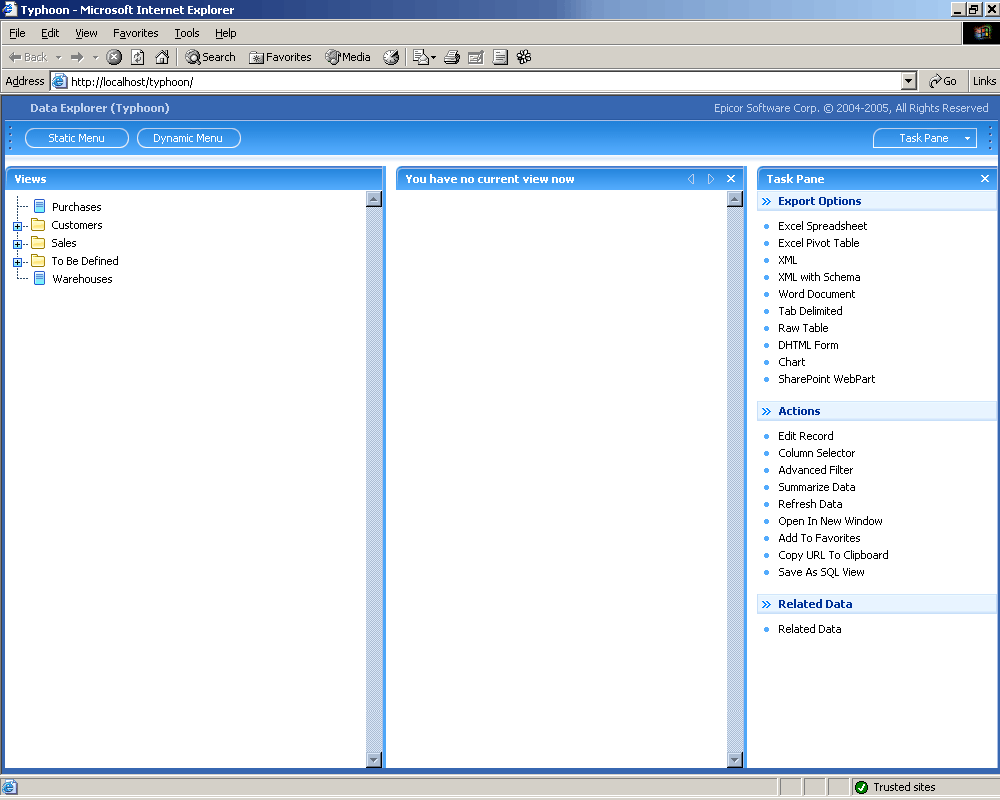Viewport: 1000px width, 800px height.
Task: Expand the Customers folder in Views
Action: point(17,226)
